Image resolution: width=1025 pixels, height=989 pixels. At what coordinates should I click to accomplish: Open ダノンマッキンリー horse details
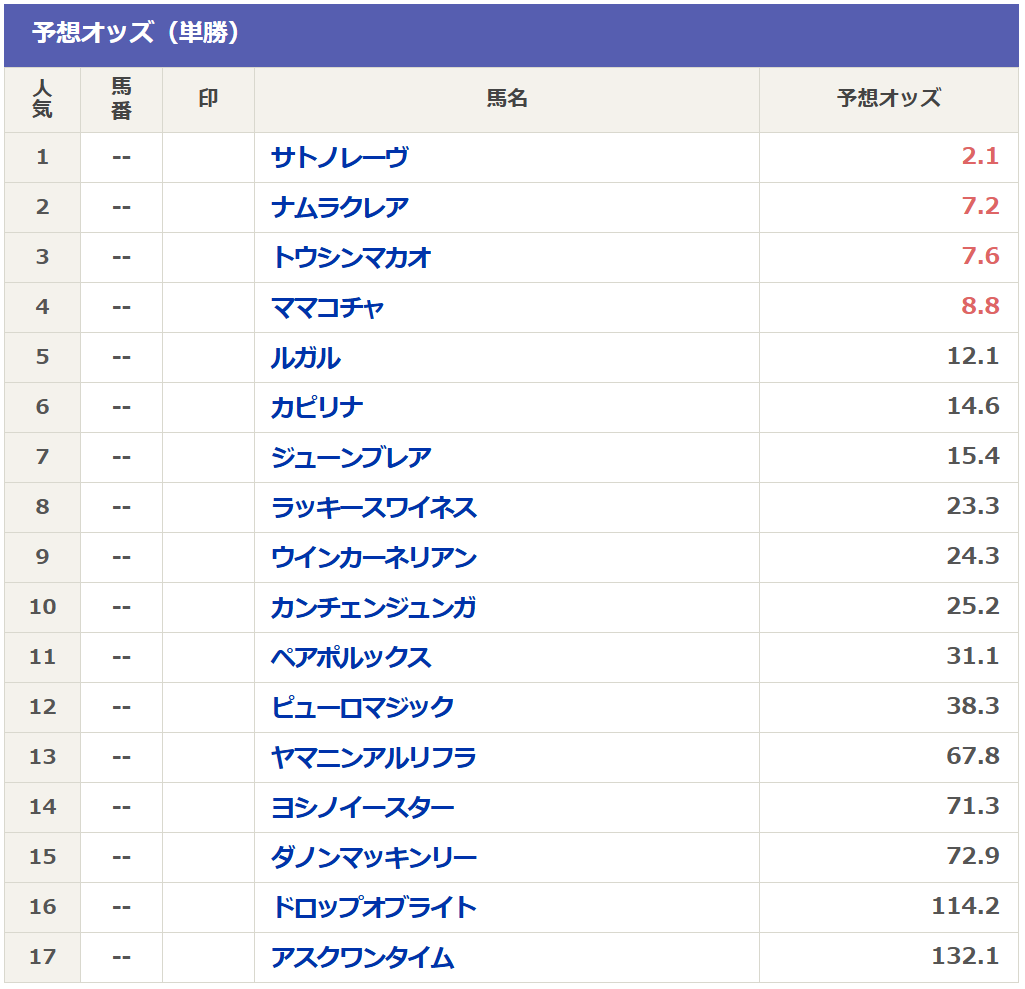[x=373, y=857]
